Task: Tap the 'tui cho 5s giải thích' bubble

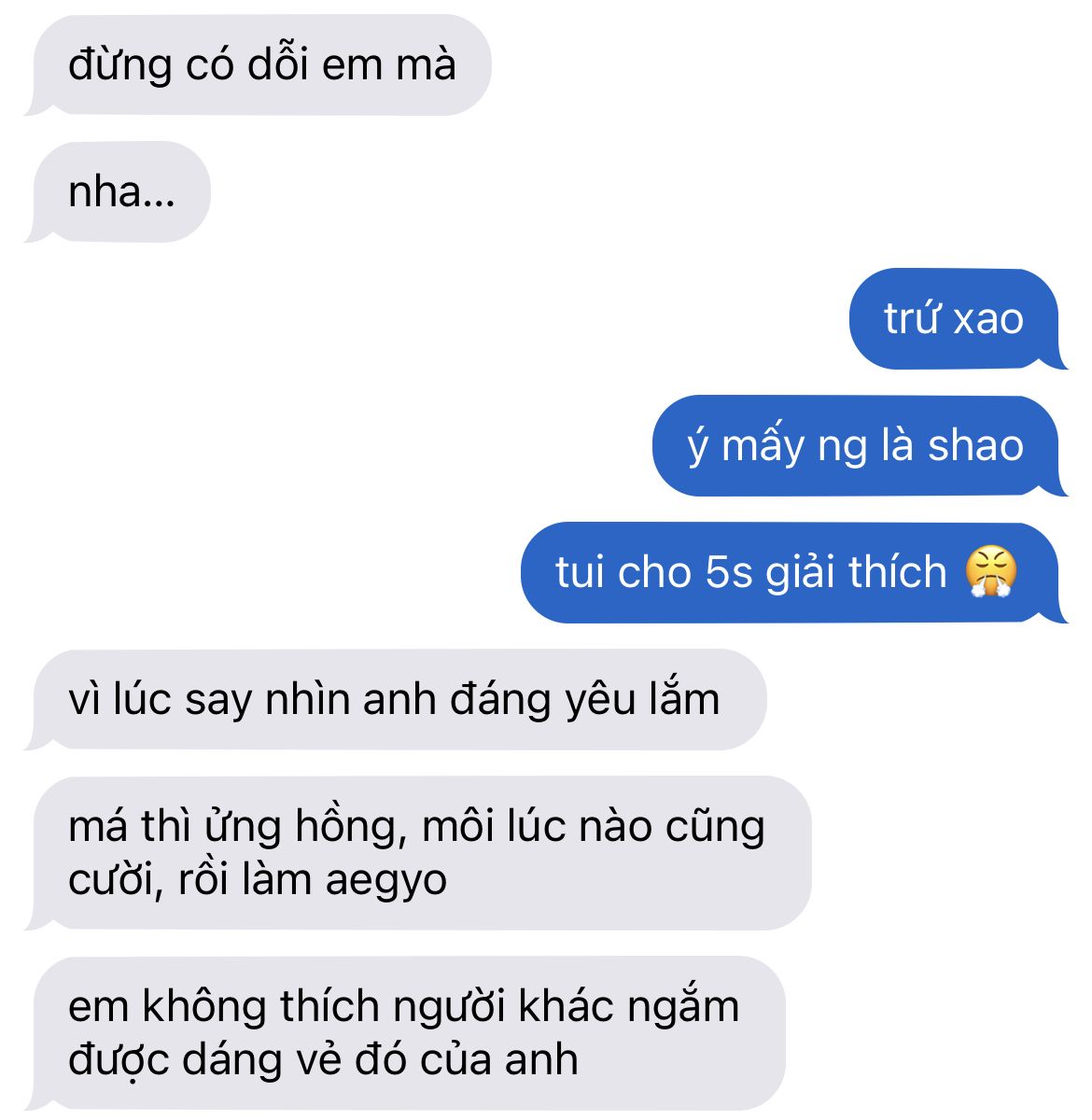Action: point(794,572)
